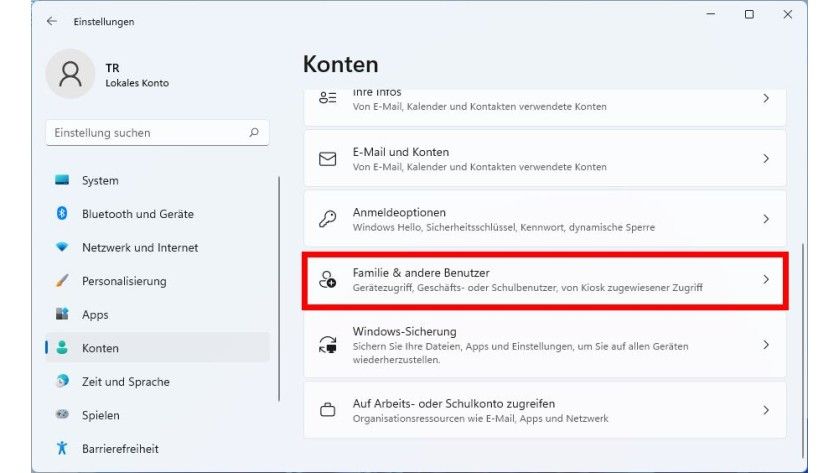The width and height of the screenshot is (840, 473).
Task: Click the magnifier icon in the search box
Action: click(254, 132)
